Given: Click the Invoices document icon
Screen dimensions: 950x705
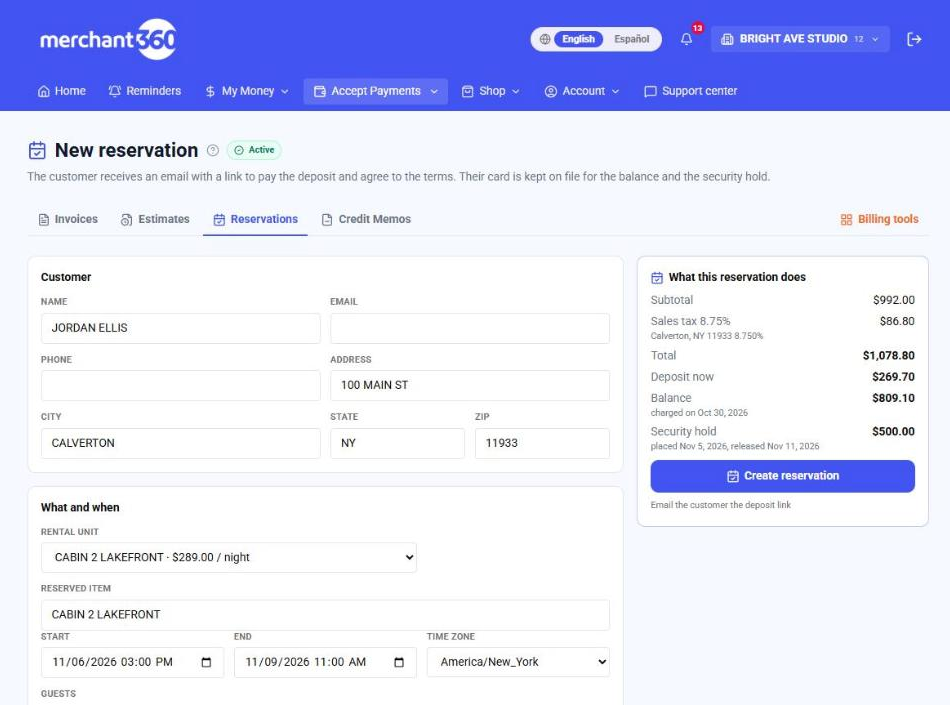Looking at the screenshot, I should 44,220.
